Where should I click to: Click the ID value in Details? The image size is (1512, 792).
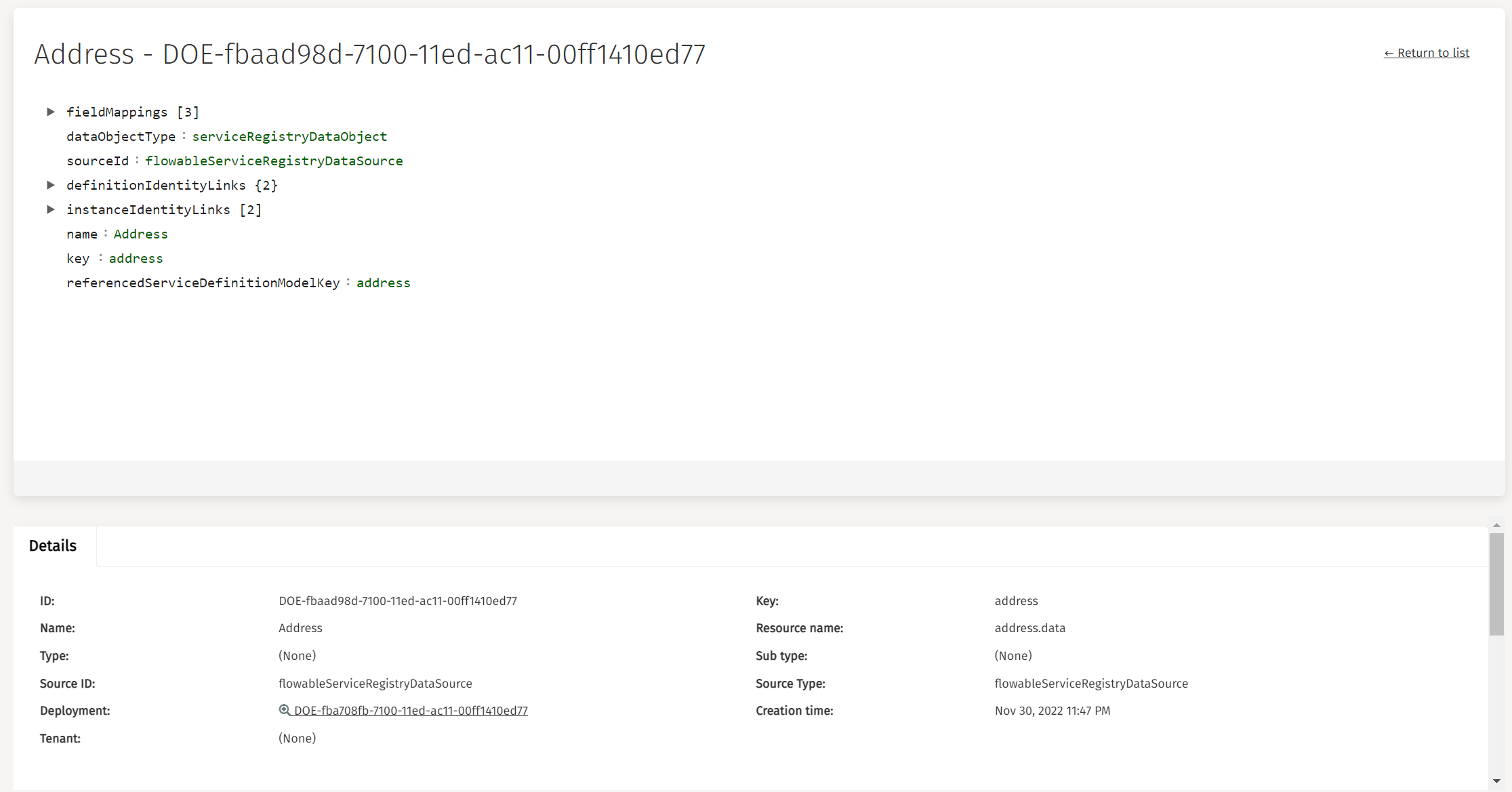(x=398, y=601)
